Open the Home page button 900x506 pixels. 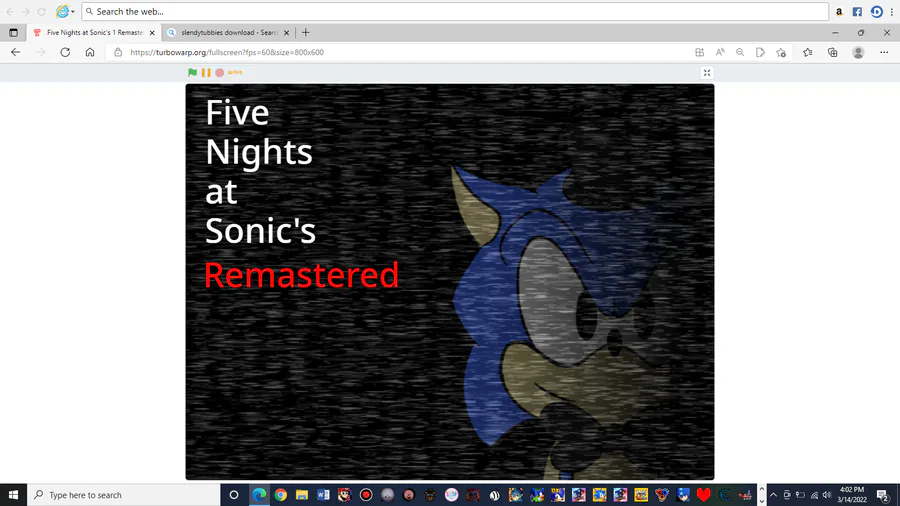(x=90, y=52)
